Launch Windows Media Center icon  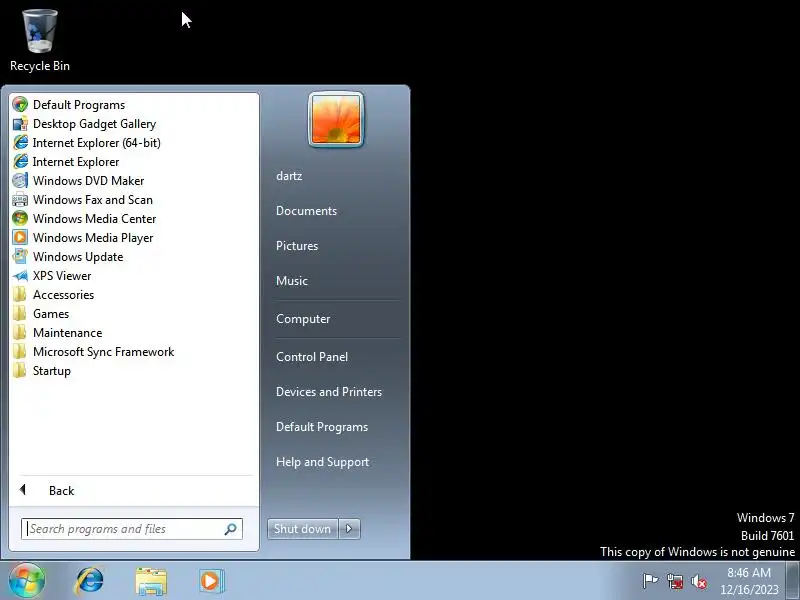click(20, 218)
